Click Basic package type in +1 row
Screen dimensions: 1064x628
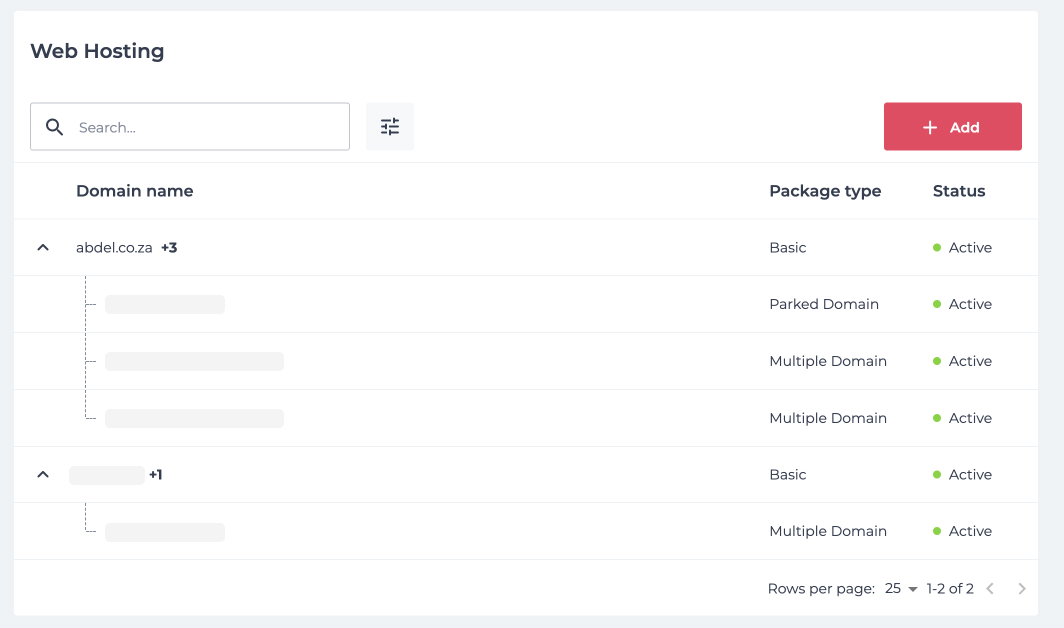click(788, 475)
